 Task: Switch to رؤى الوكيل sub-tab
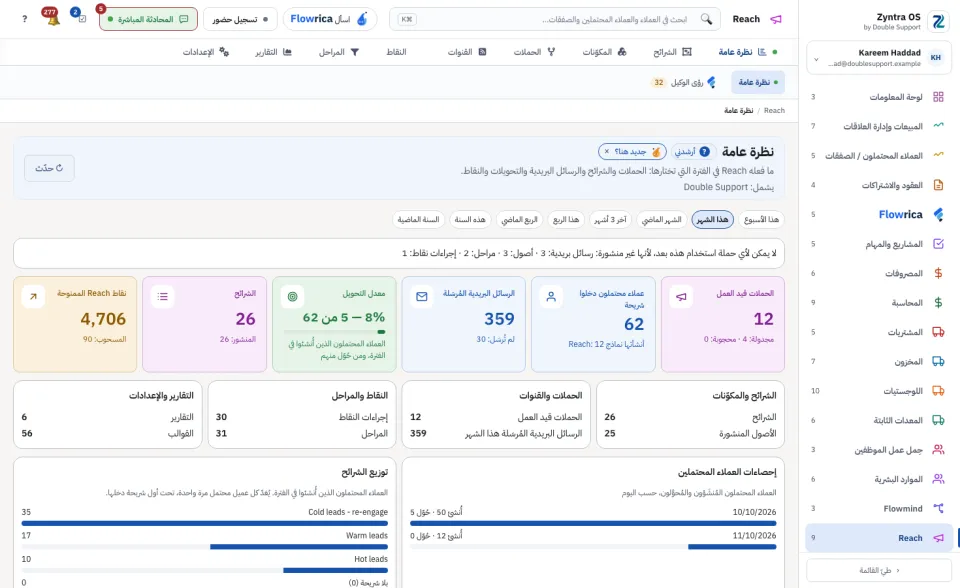[683, 82]
